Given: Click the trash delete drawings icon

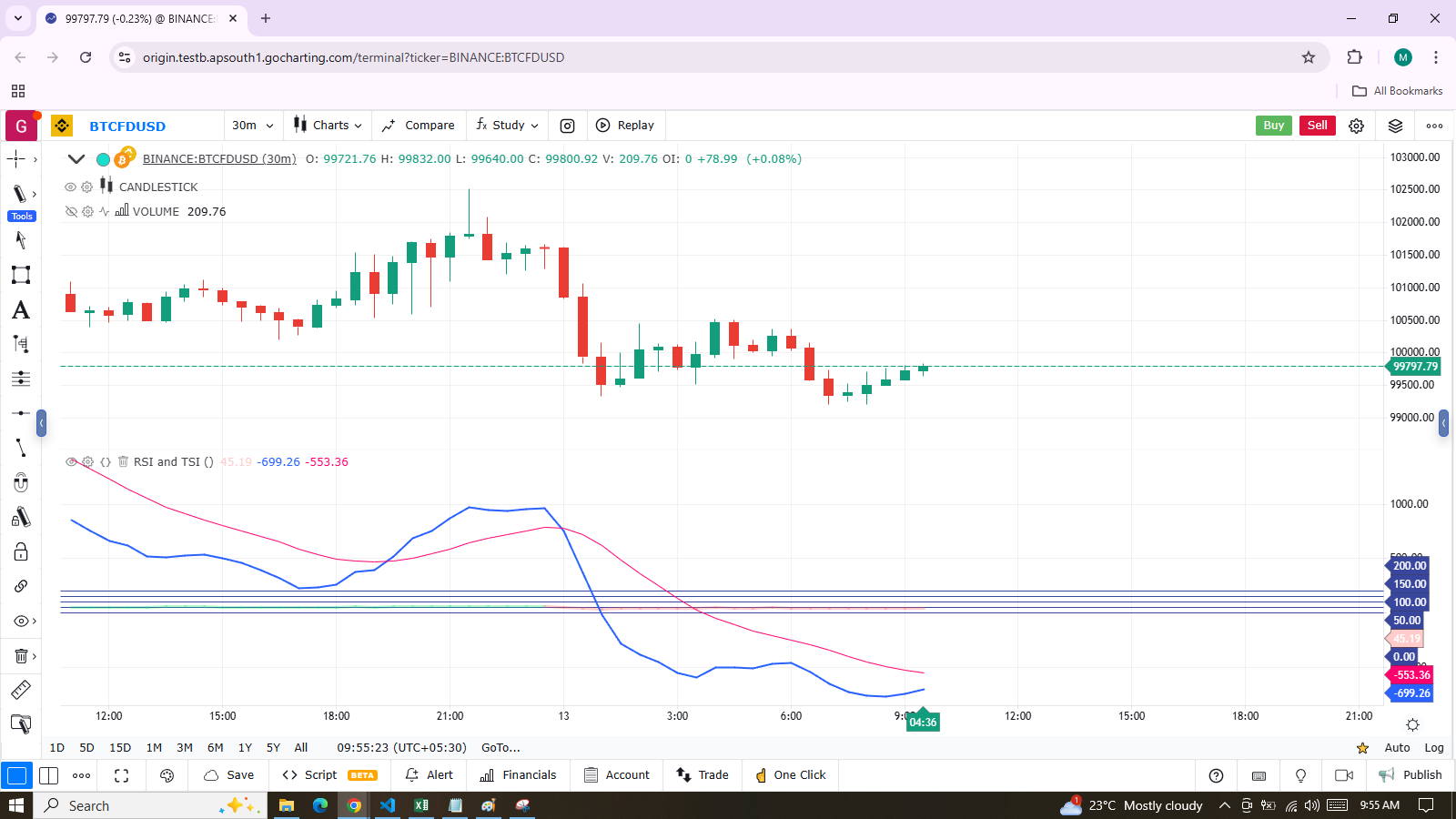Looking at the screenshot, I should tap(20, 656).
